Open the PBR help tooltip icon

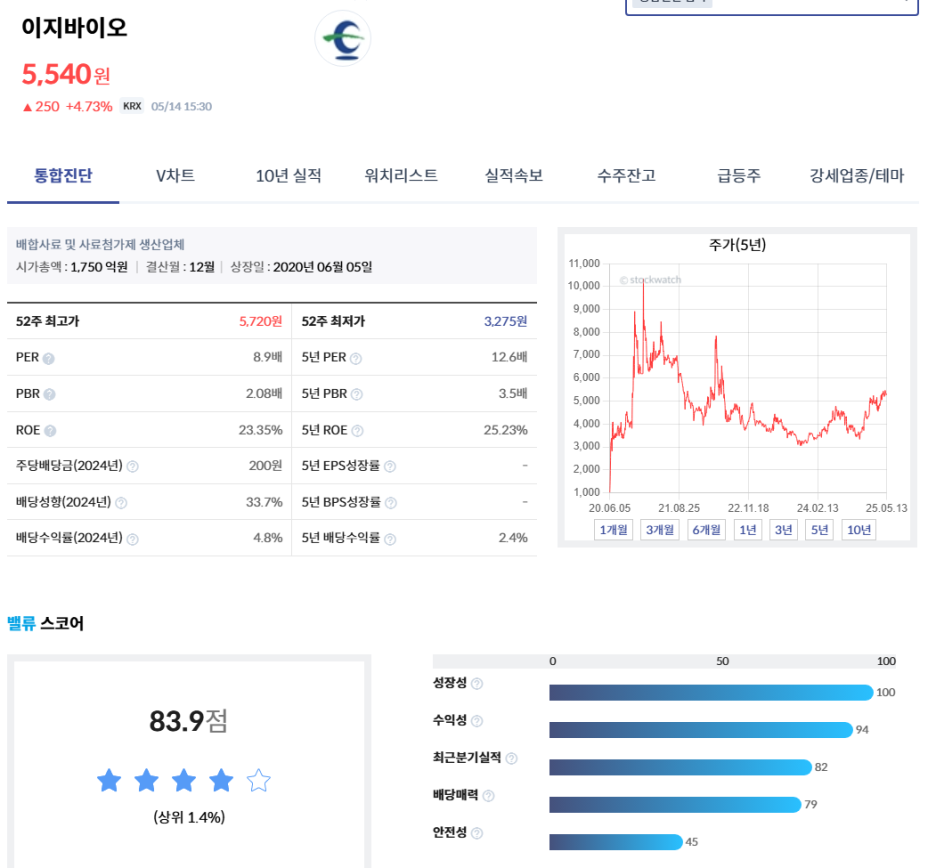(x=50, y=394)
